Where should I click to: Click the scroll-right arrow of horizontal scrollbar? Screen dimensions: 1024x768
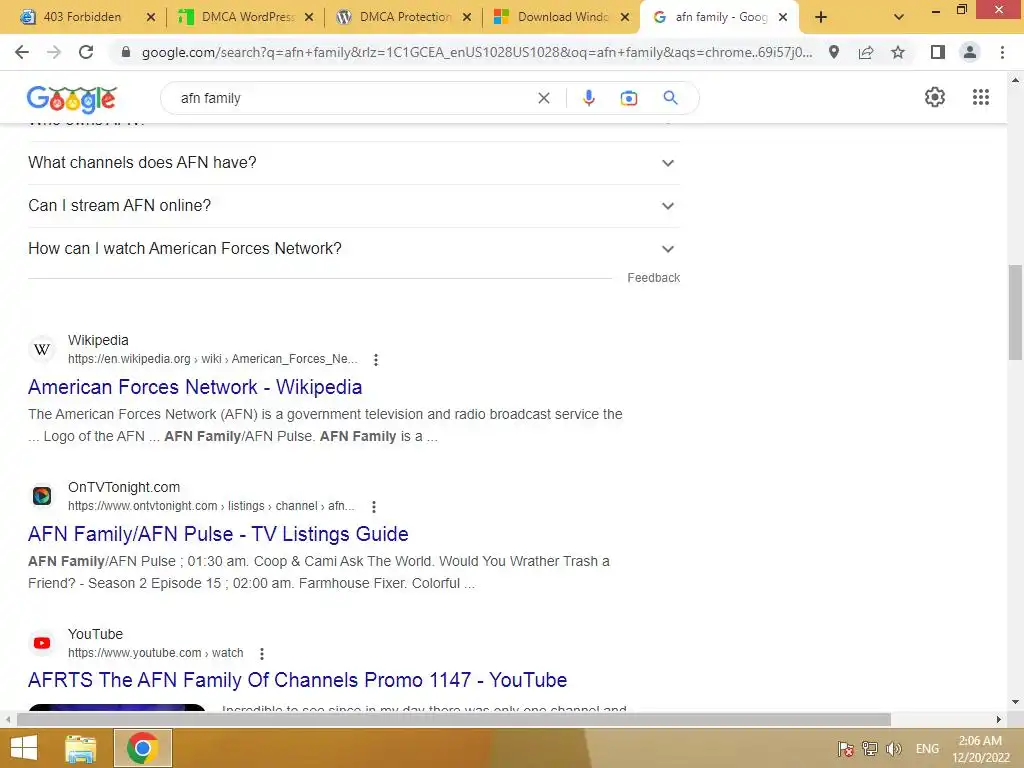tap(998, 720)
